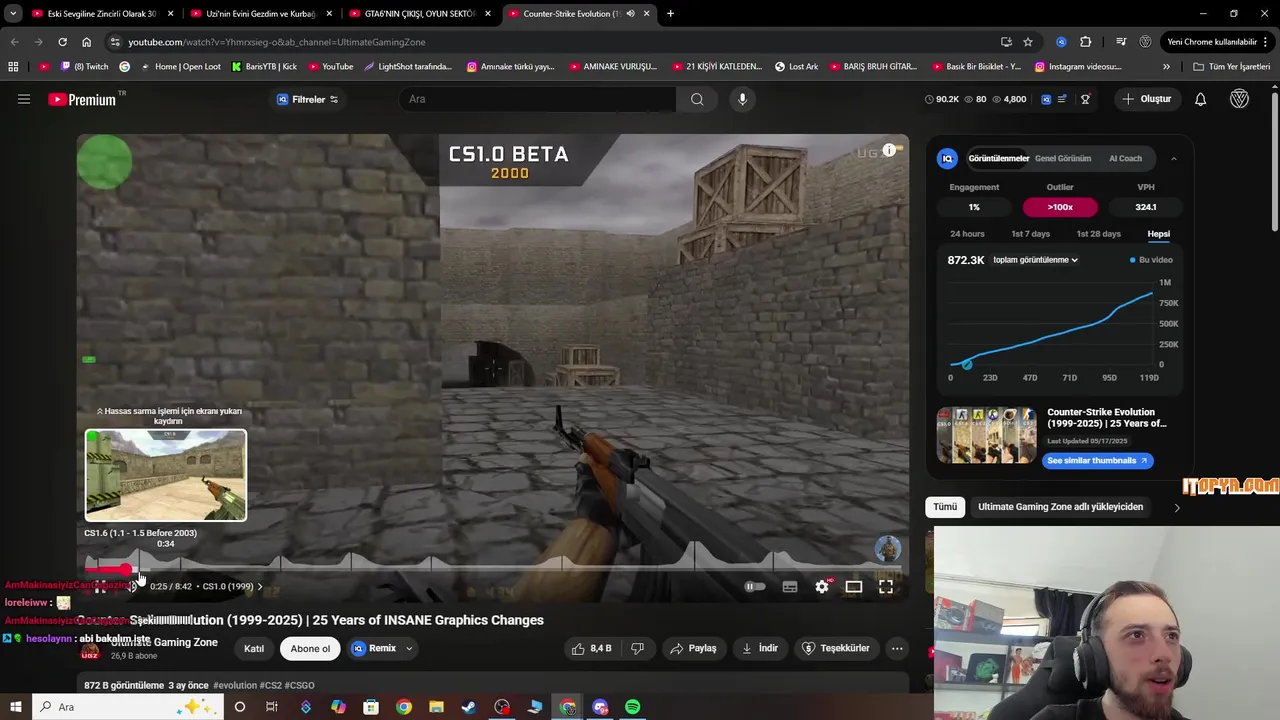Click the search magnifier button
The height and width of the screenshot is (720, 1280).
[697, 99]
